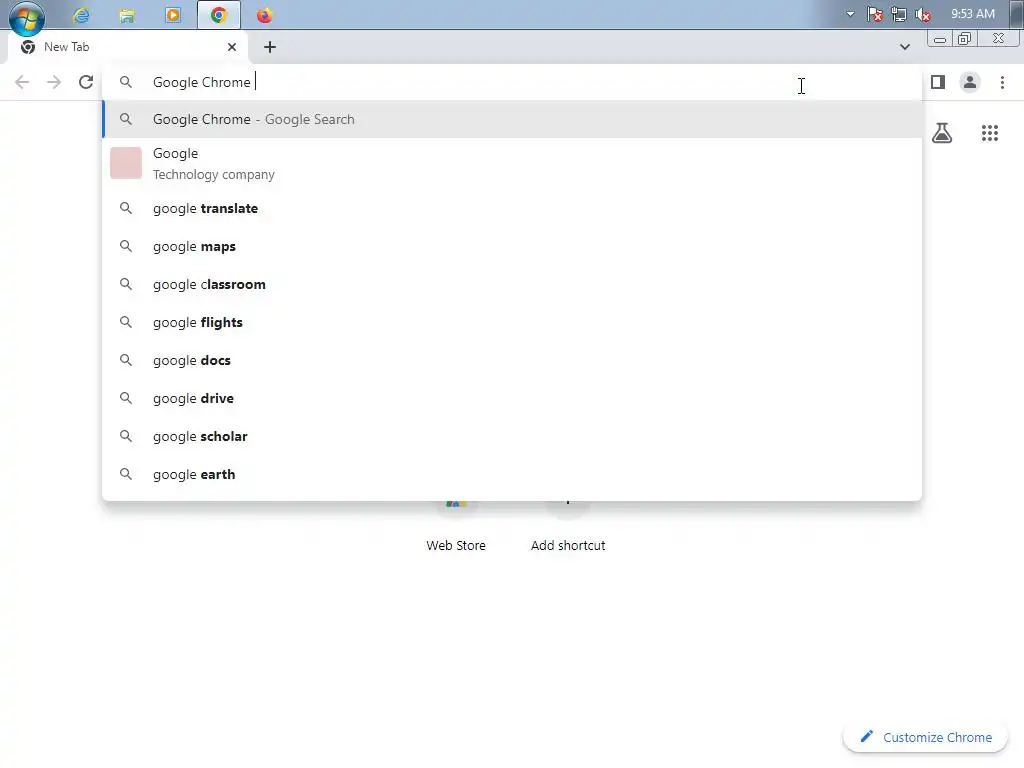Screen dimensions: 1024x768
Task: Select 'Google Chrome - Google Search' suggestion
Action: (512, 120)
